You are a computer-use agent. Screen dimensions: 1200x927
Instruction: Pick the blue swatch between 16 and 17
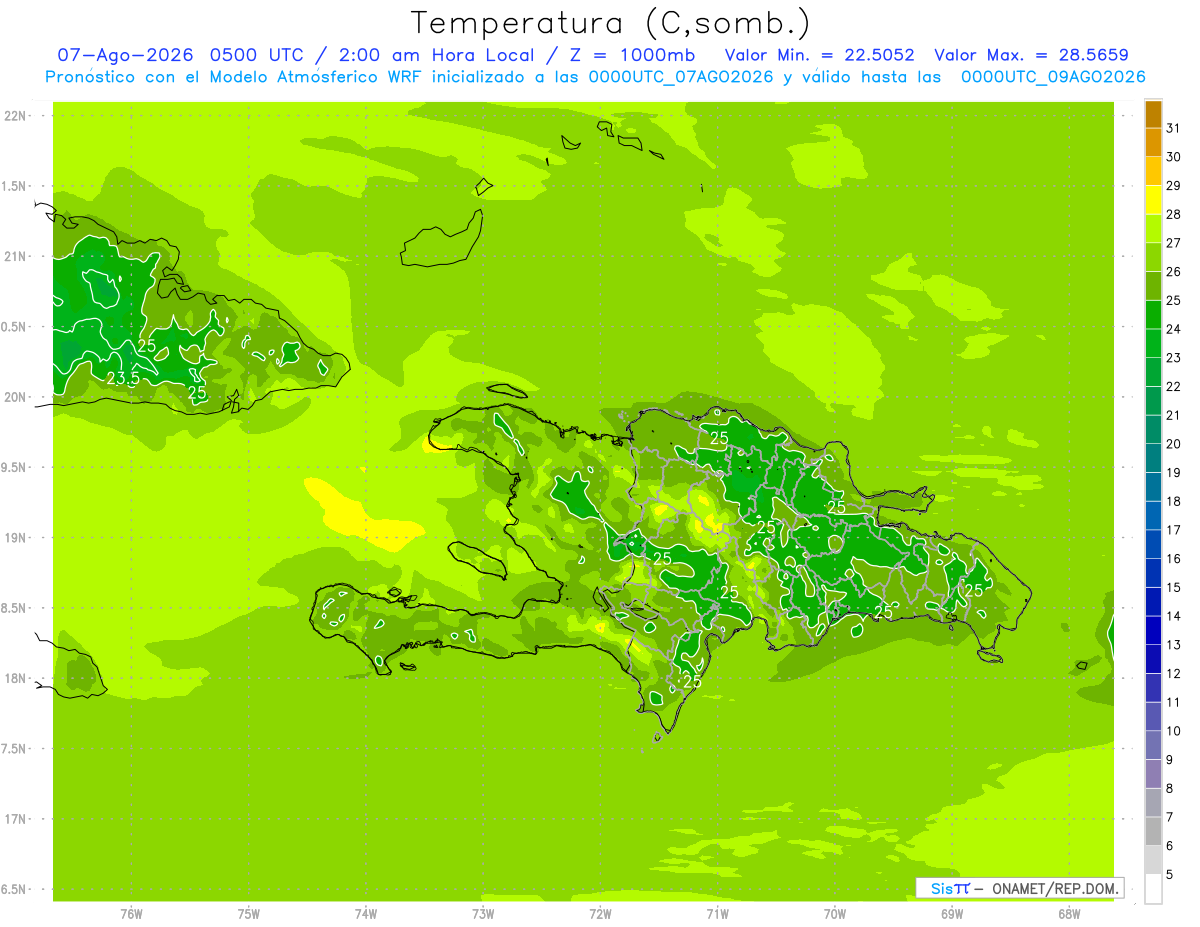point(1153,544)
